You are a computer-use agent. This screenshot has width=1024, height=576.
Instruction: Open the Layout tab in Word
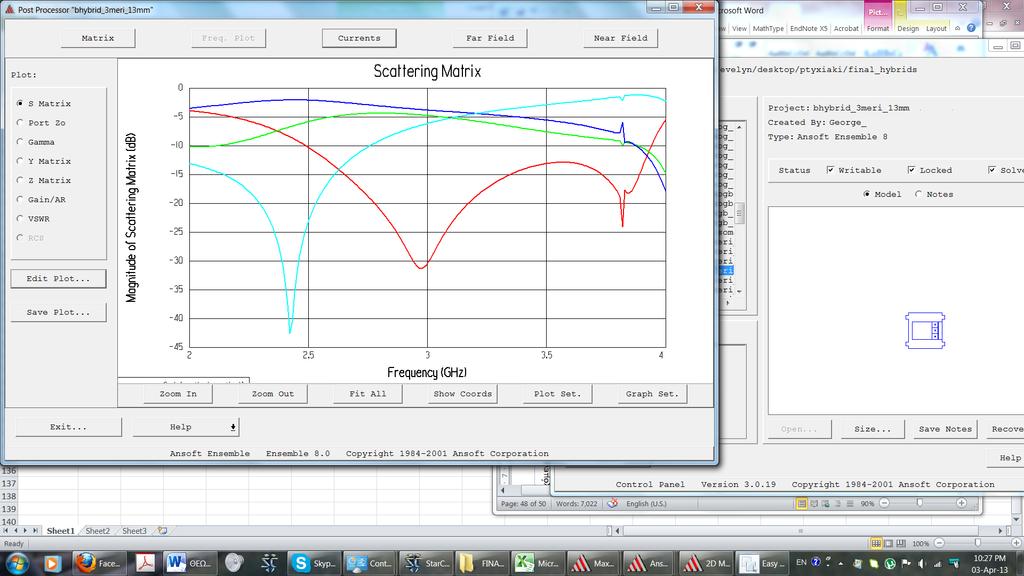(936, 29)
